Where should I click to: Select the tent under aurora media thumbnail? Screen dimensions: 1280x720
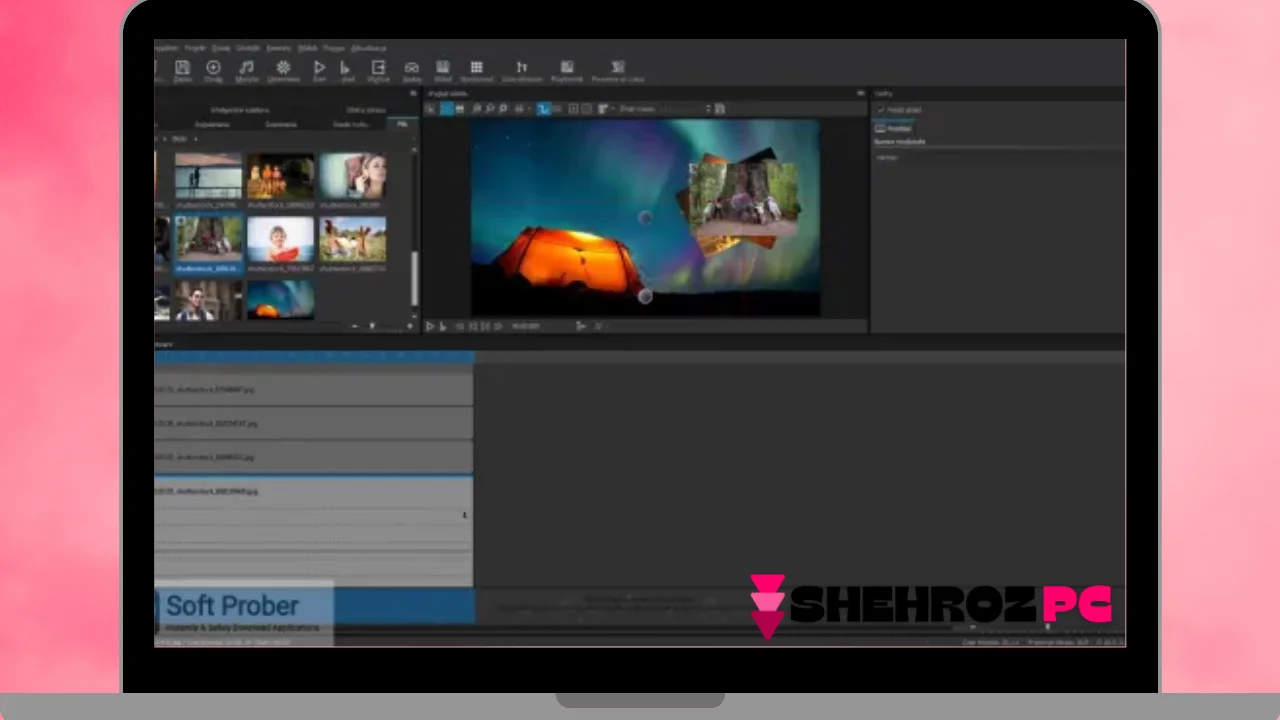point(281,299)
